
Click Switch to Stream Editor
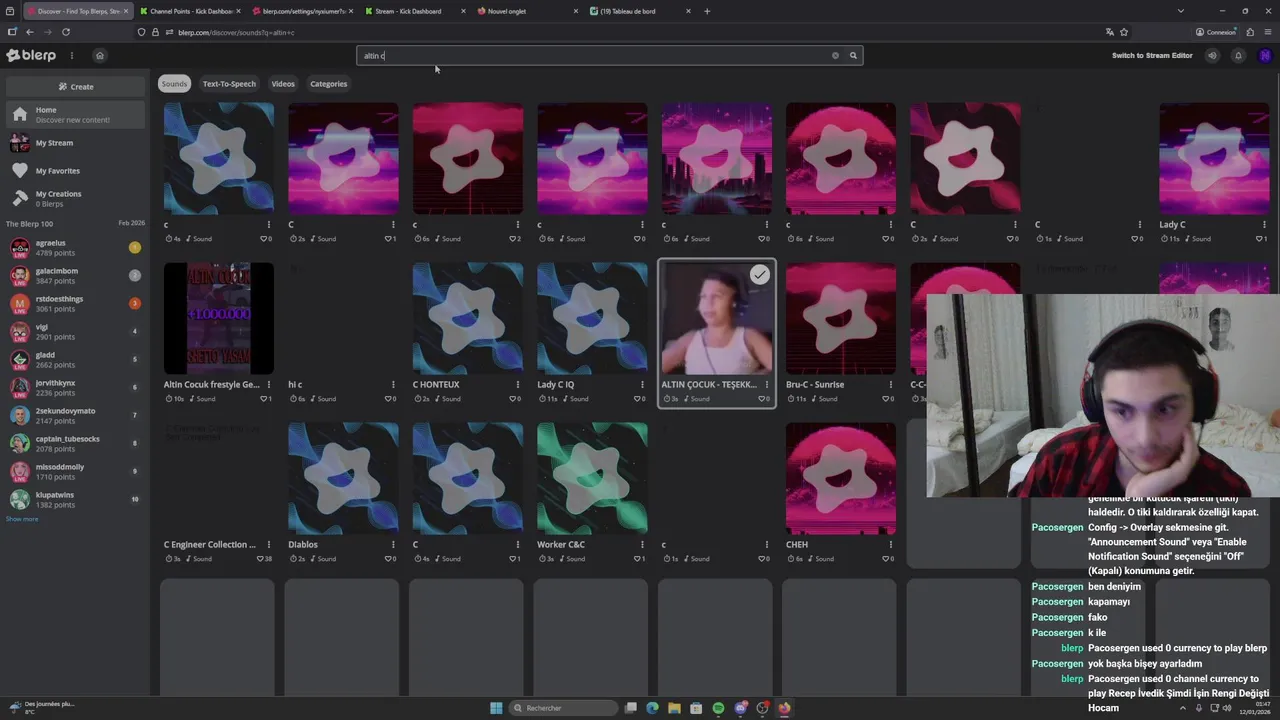click(x=1152, y=56)
